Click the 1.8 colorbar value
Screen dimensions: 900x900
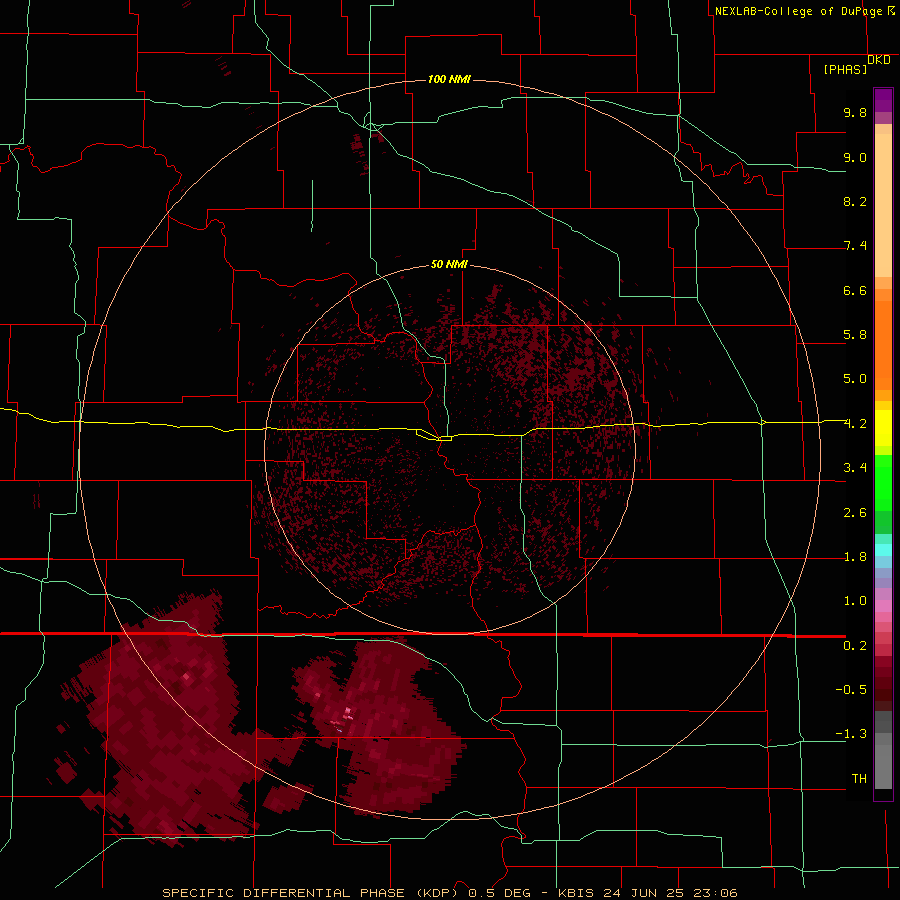855,557
